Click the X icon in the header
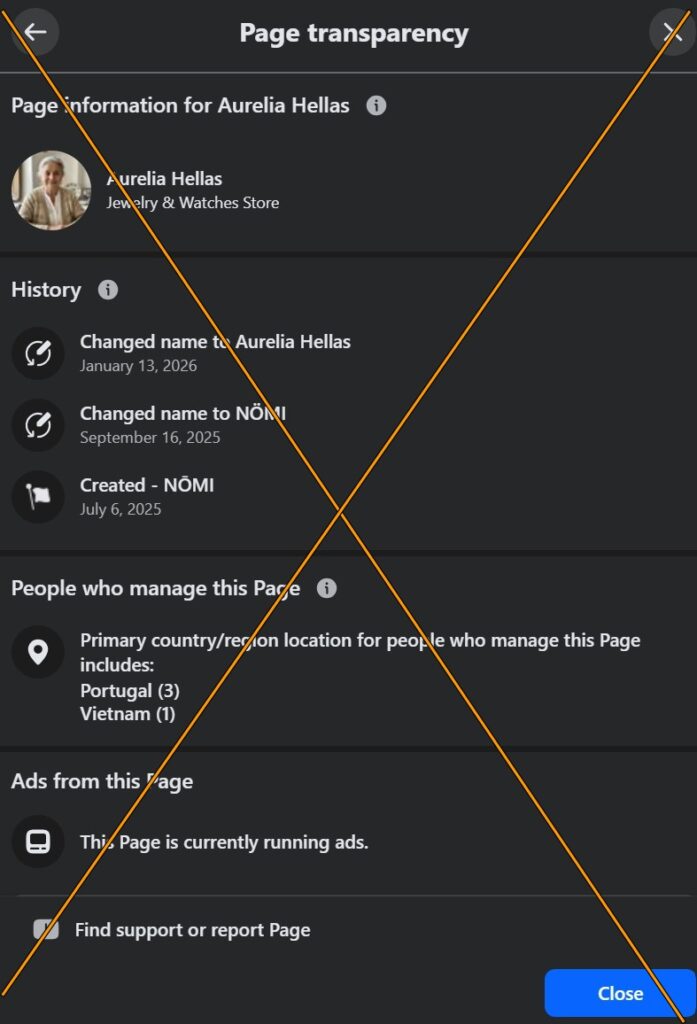The height and width of the screenshot is (1024, 697). click(672, 32)
